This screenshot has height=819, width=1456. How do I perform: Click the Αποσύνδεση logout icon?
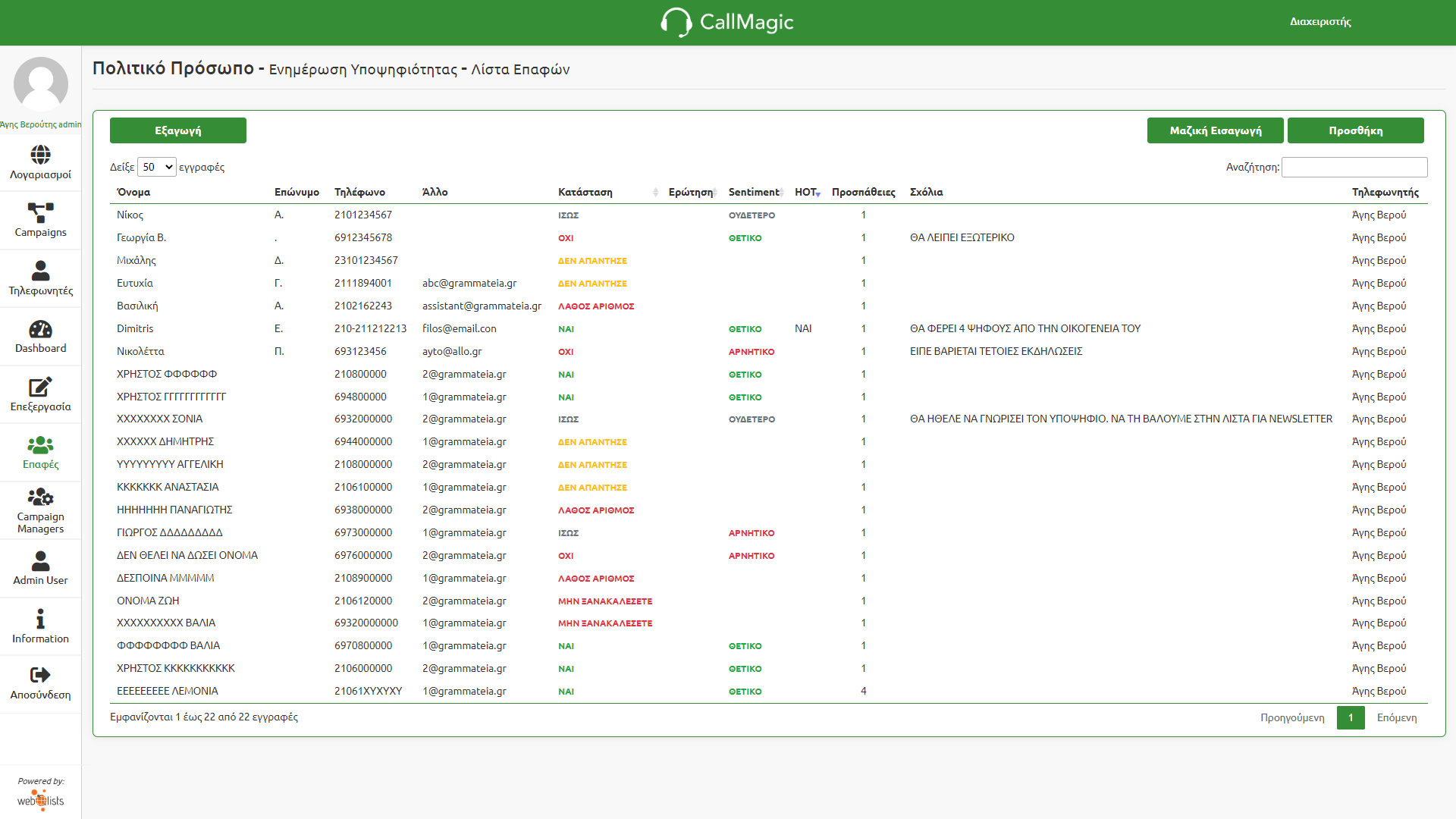click(x=40, y=675)
